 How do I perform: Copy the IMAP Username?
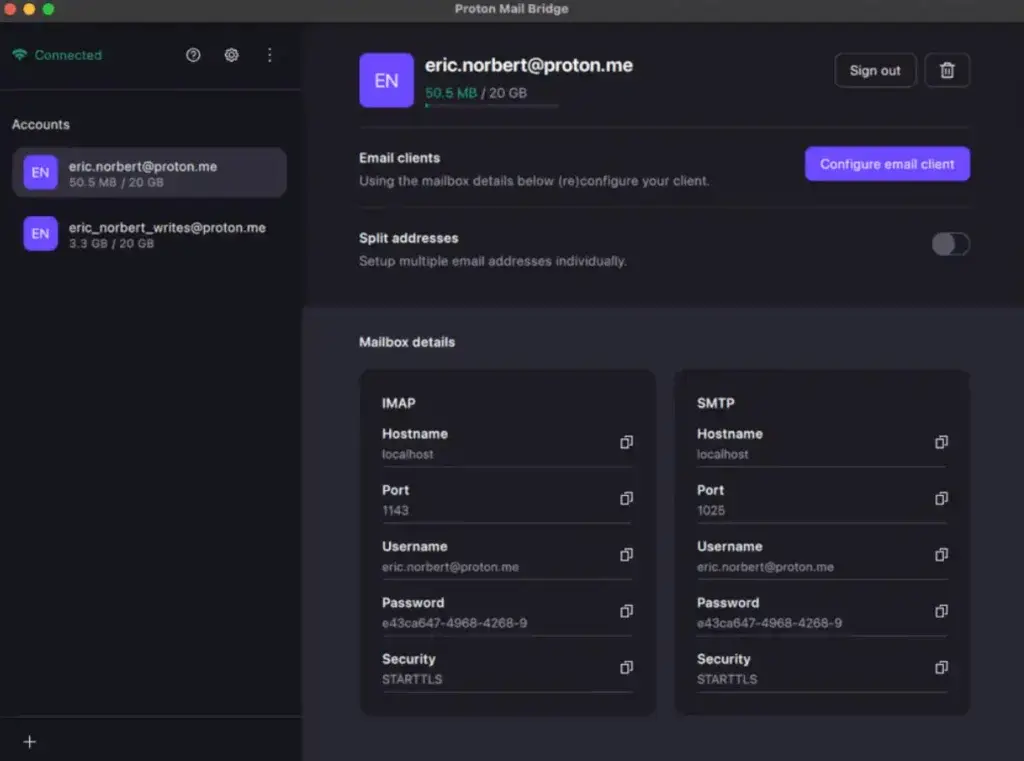pos(626,555)
